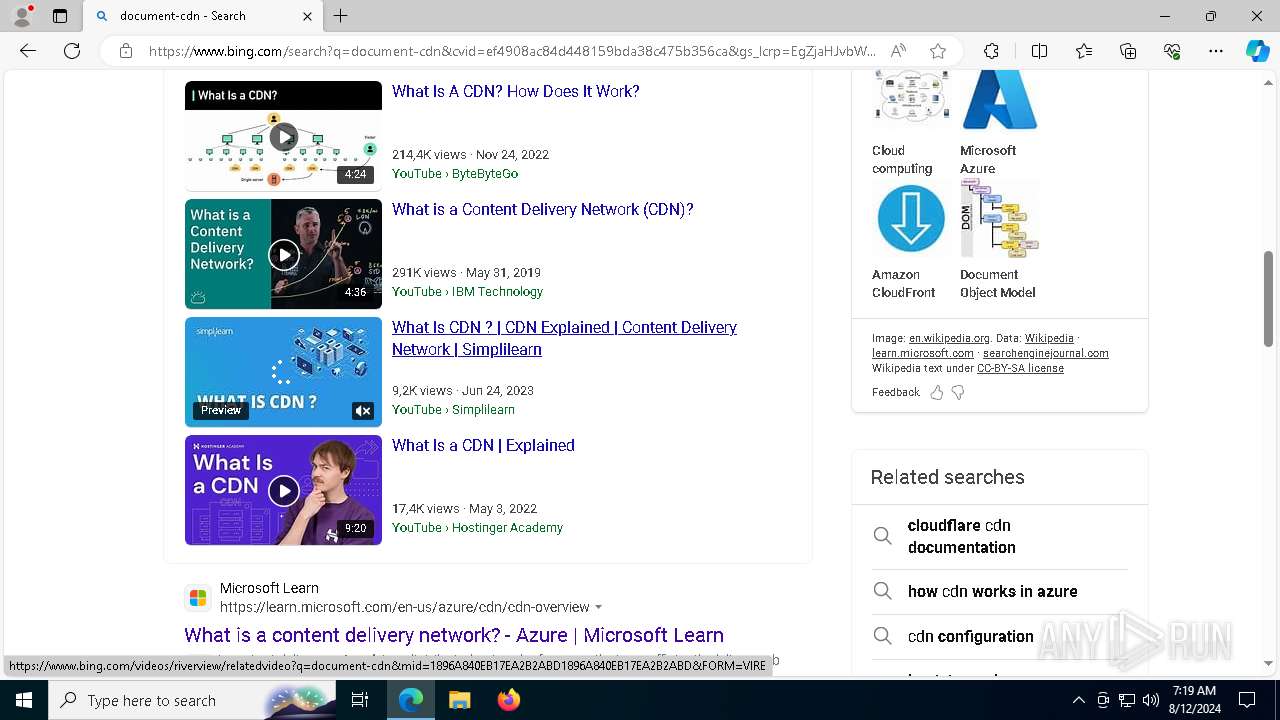1280x720 pixels.
Task: Toggle Split screen view
Action: coord(1039,51)
